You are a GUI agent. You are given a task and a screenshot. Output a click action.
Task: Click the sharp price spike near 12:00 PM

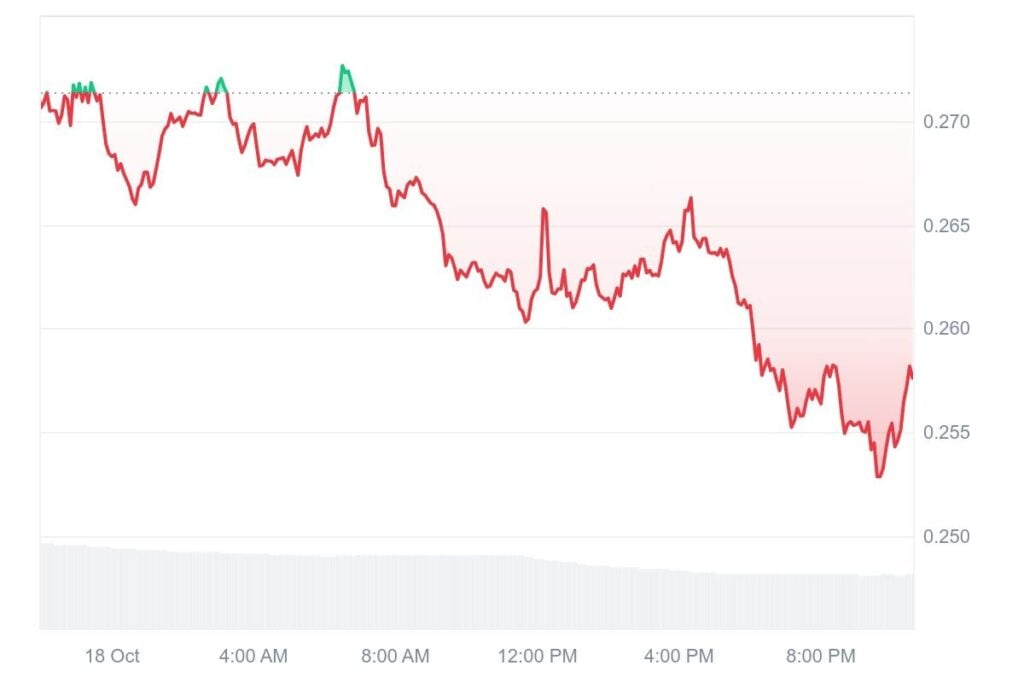tap(544, 209)
